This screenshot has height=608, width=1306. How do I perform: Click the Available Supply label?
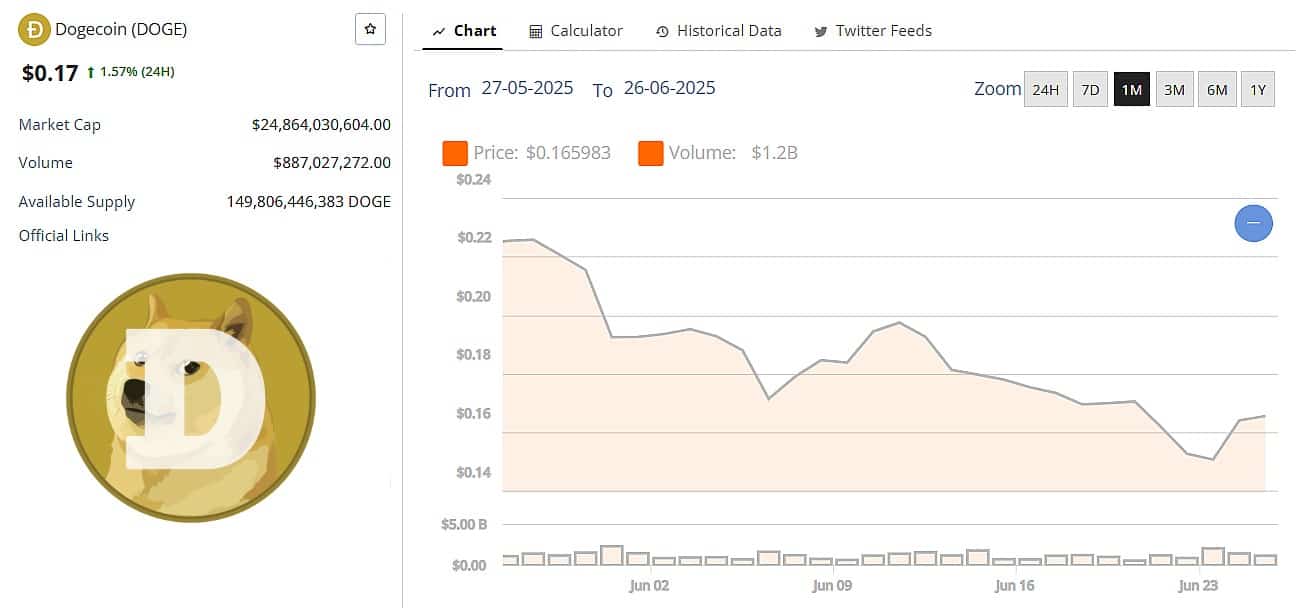pyautogui.click(x=77, y=202)
